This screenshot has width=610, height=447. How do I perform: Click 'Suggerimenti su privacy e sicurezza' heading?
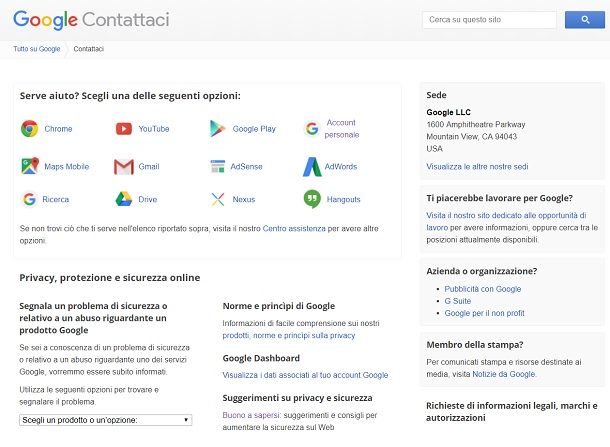[x=297, y=398]
